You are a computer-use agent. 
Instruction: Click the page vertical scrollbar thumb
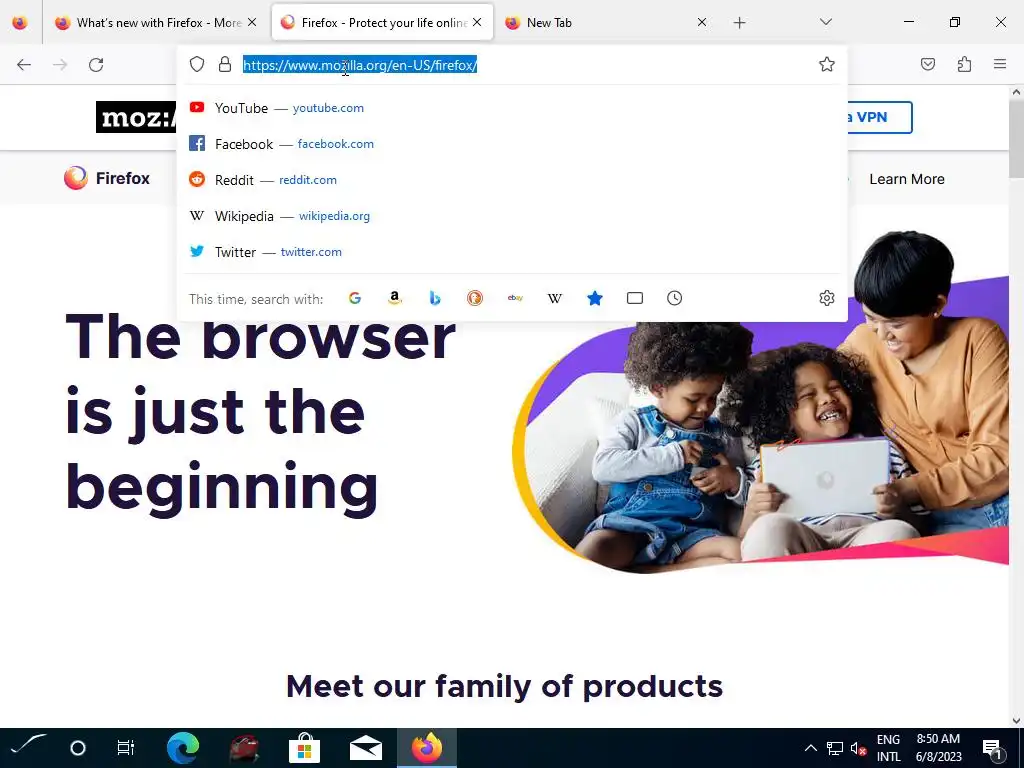point(1016,139)
